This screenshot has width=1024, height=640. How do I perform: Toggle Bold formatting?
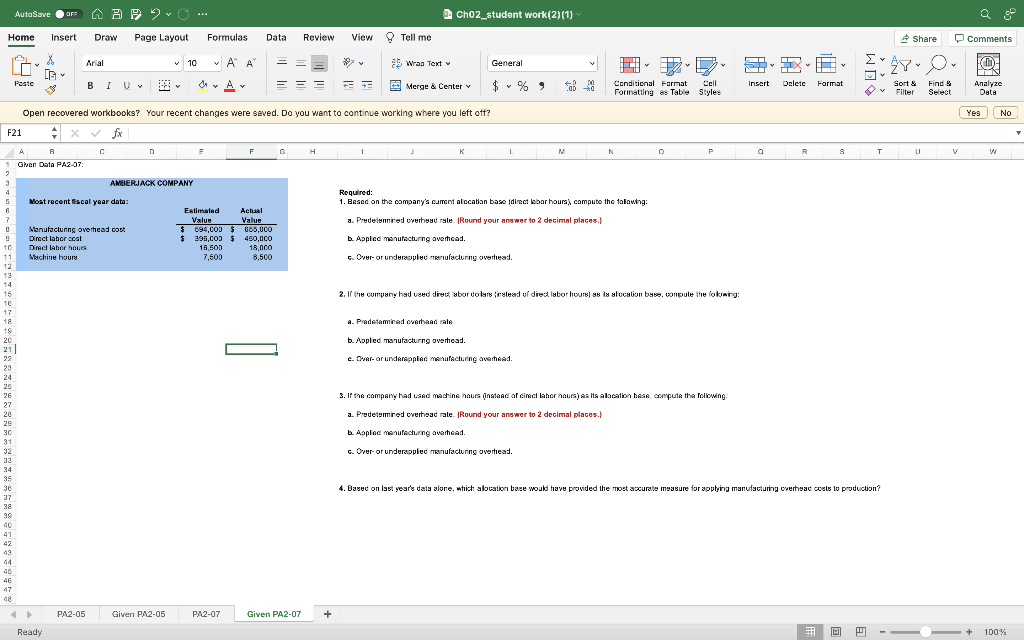90,86
